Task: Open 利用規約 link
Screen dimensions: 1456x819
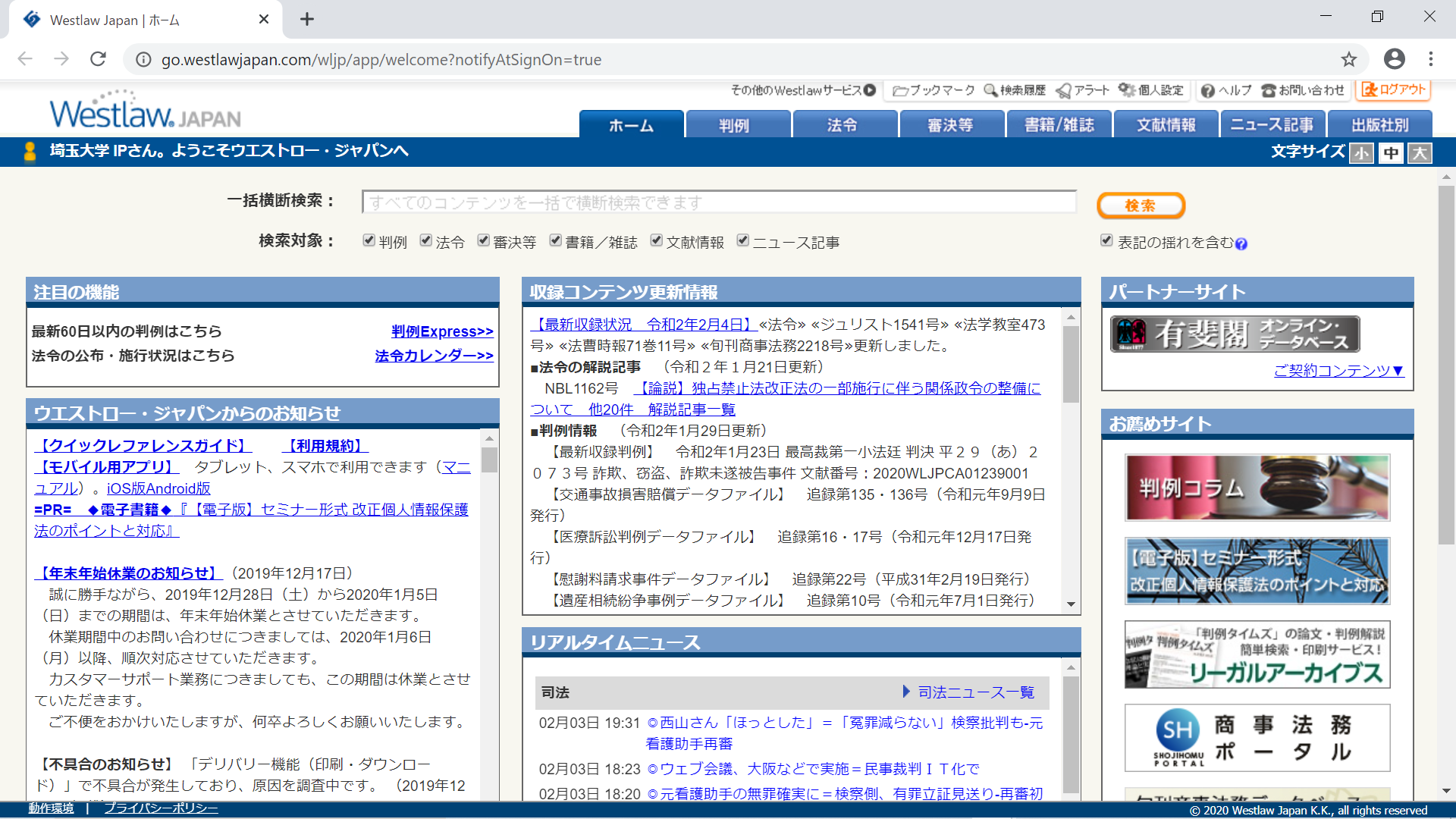Action: pos(325,446)
